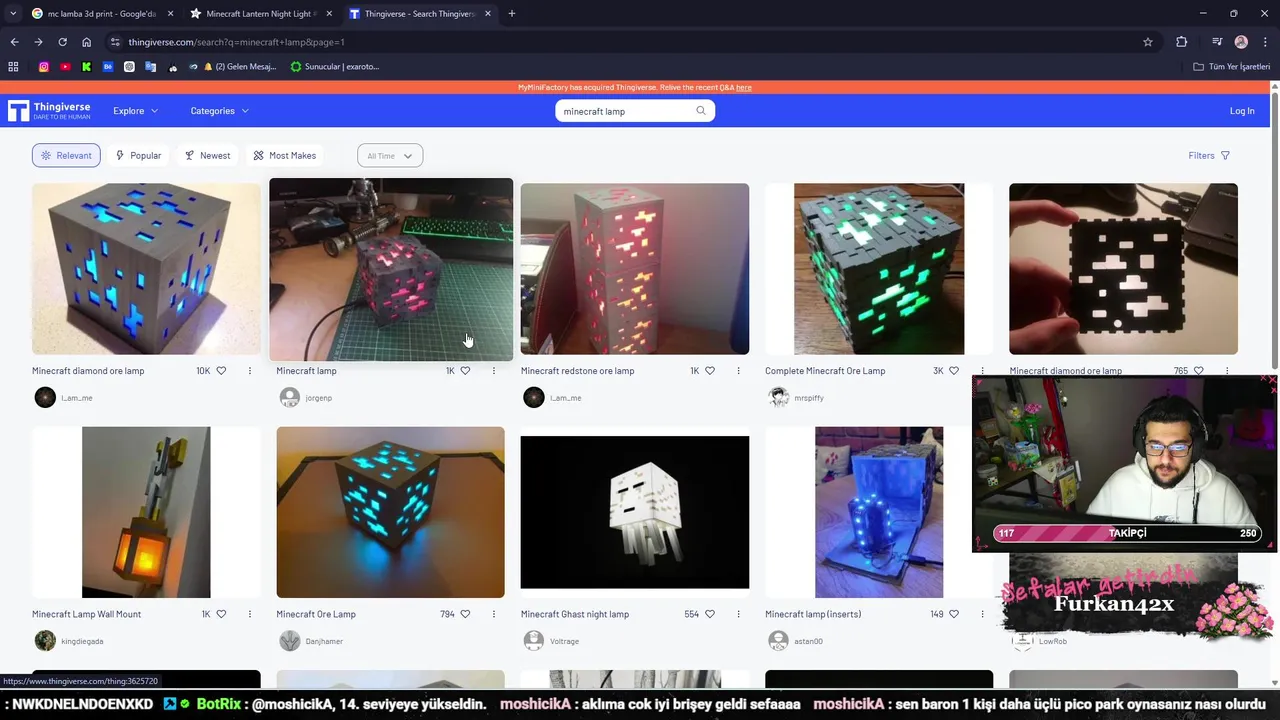Open the Kick bookmark icon
The width and height of the screenshot is (1280, 720).
coord(86,67)
